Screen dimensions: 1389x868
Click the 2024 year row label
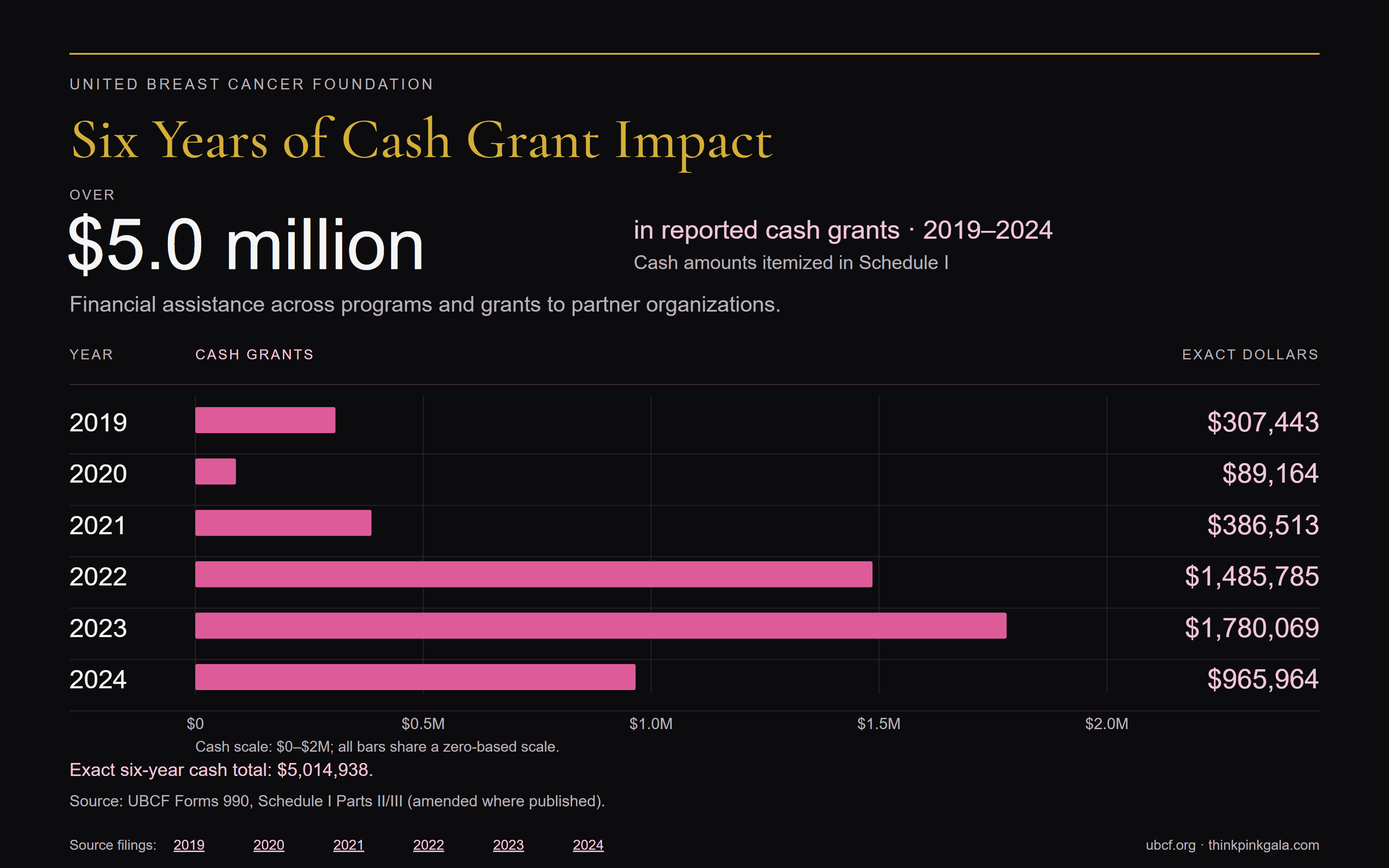pyautogui.click(x=98, y=680)
